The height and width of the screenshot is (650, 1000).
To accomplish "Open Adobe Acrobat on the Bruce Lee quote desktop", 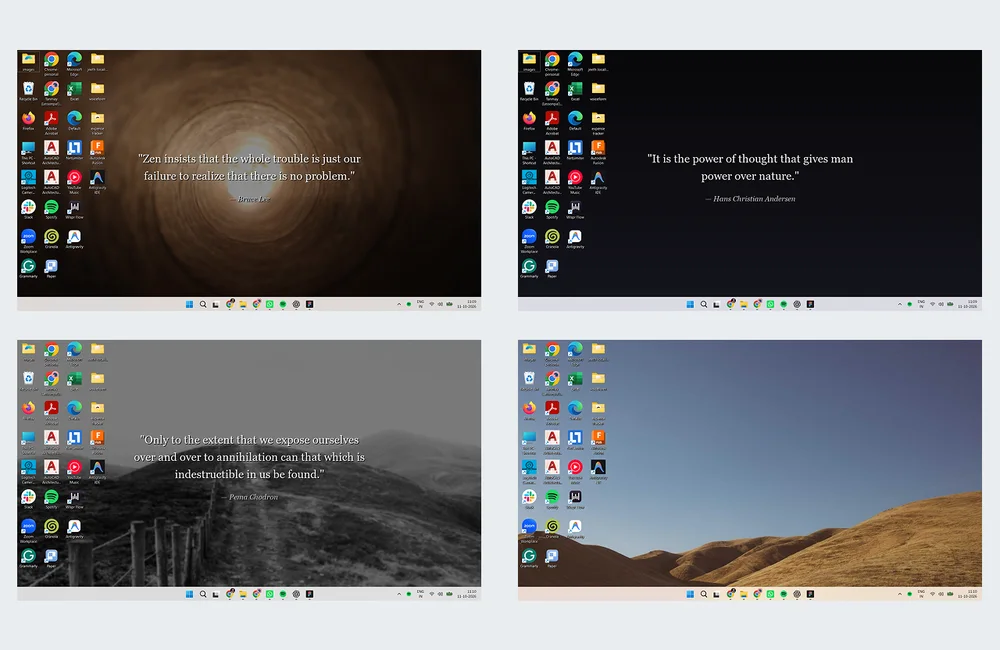I will coord(51,119).
